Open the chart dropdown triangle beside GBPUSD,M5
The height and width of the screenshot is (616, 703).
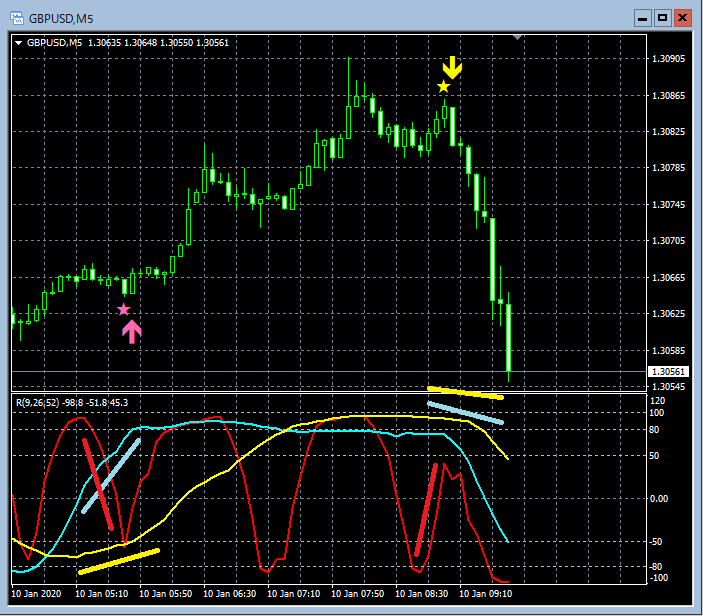coord(19,43)
